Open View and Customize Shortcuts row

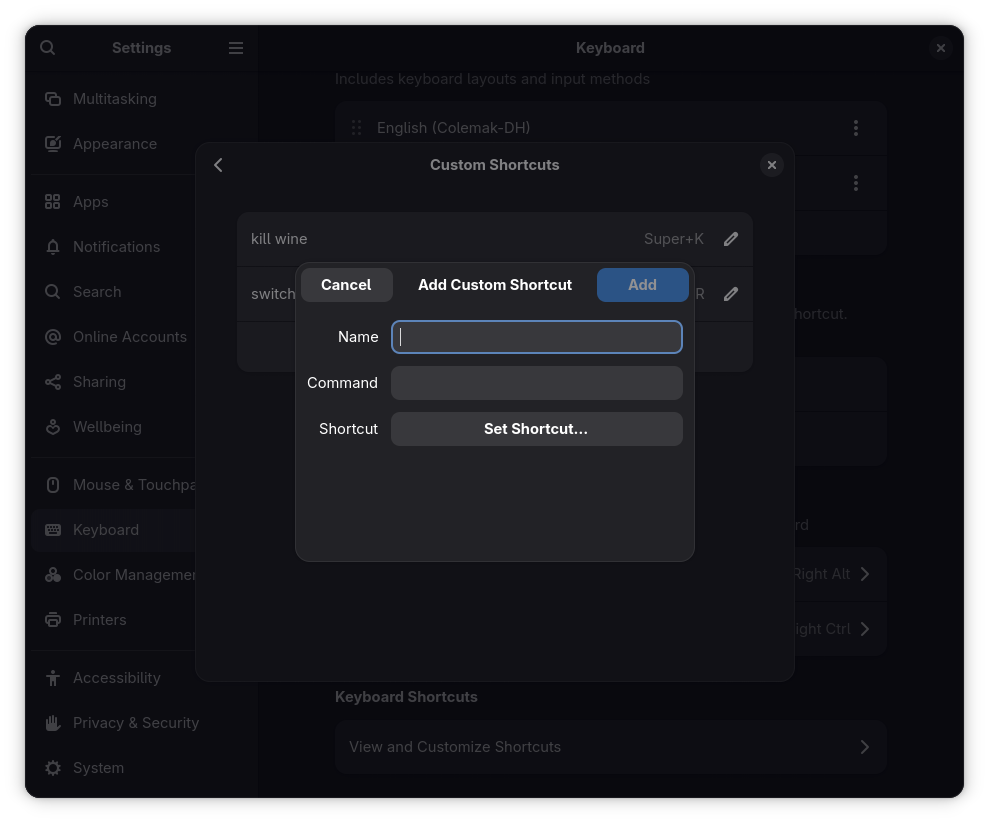[x=611, y=747]
